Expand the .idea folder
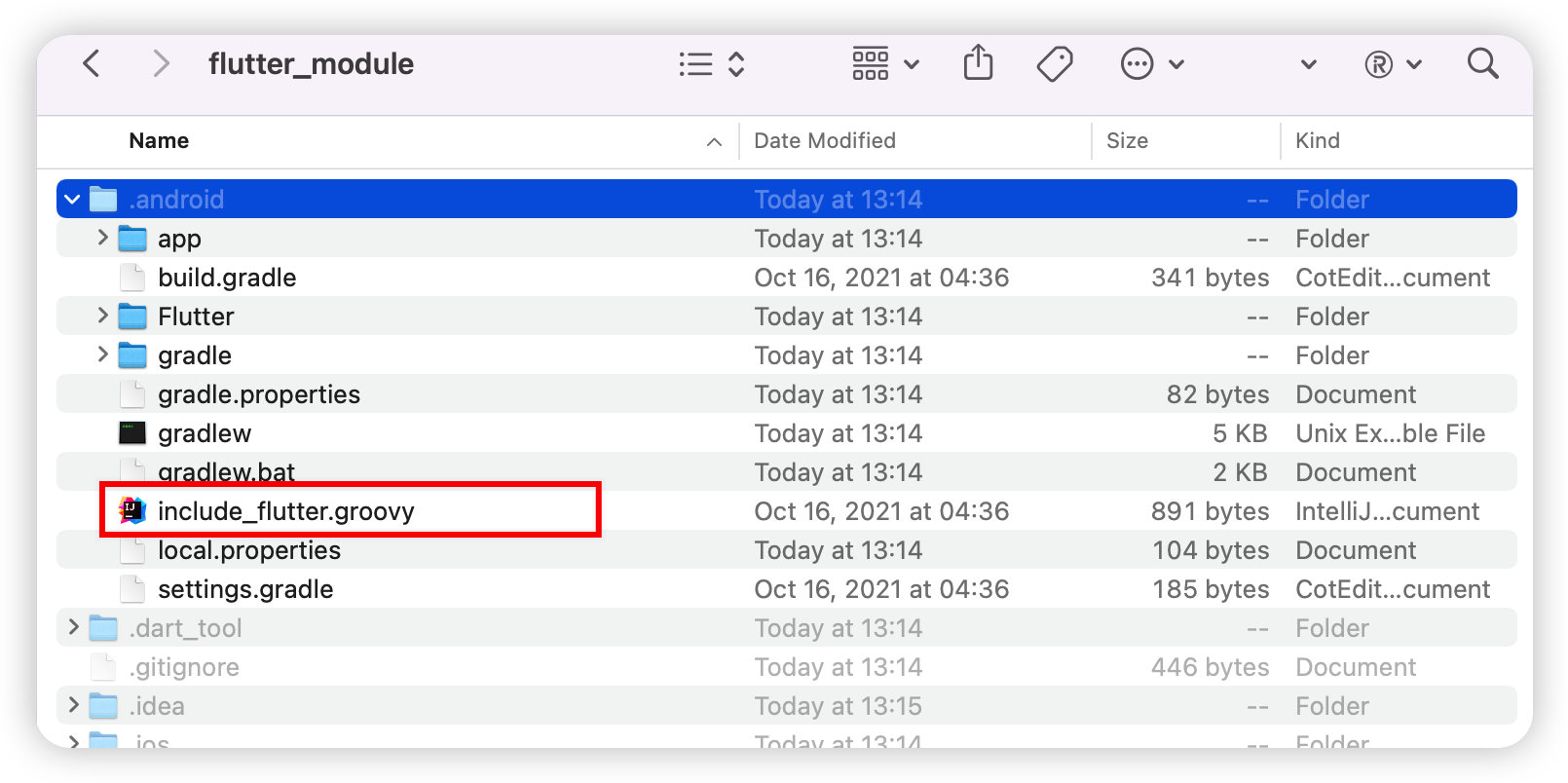This screenshot has width=1568, height=783. tap(73, 705)
